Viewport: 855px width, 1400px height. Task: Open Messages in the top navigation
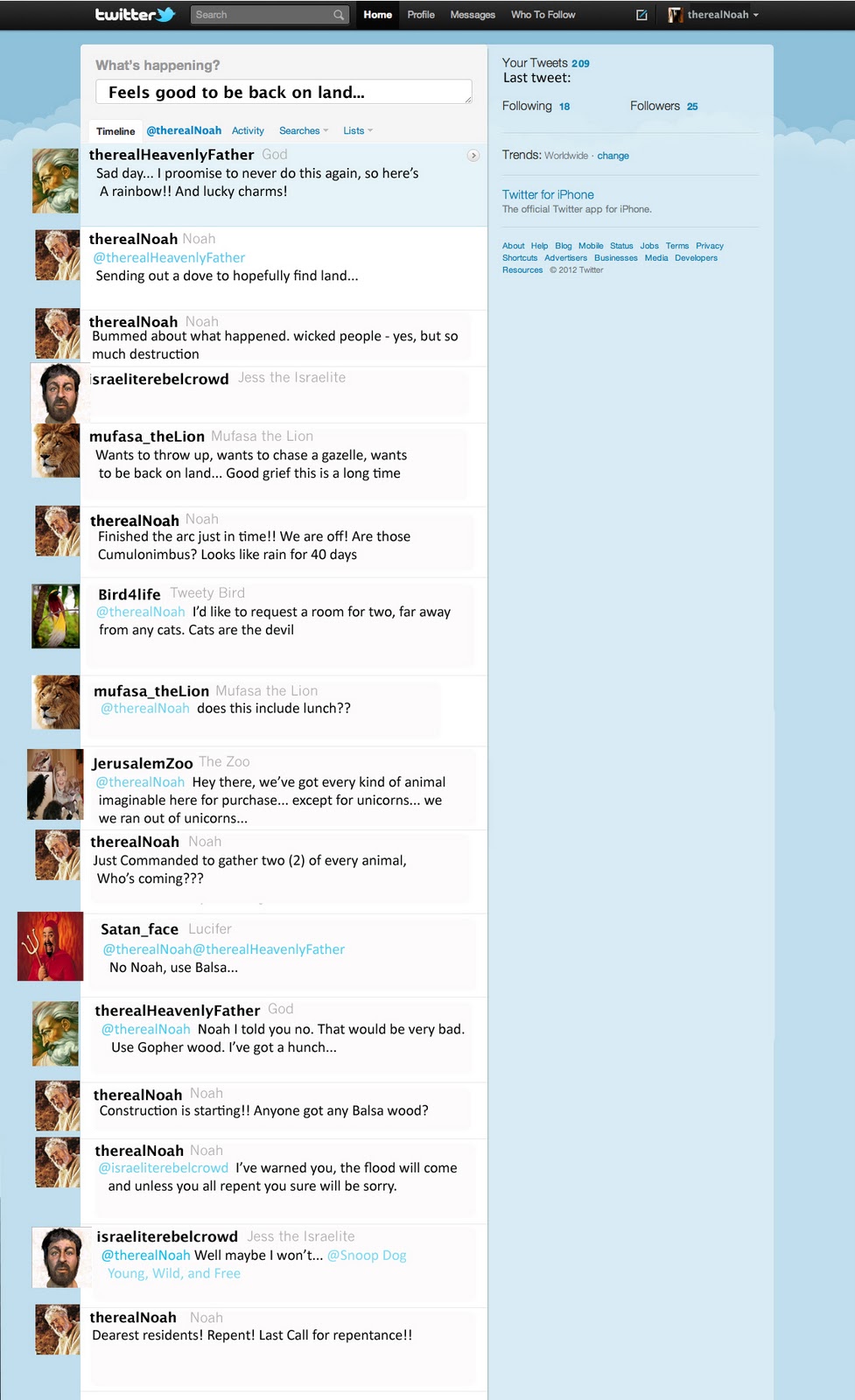coord(473,15)
